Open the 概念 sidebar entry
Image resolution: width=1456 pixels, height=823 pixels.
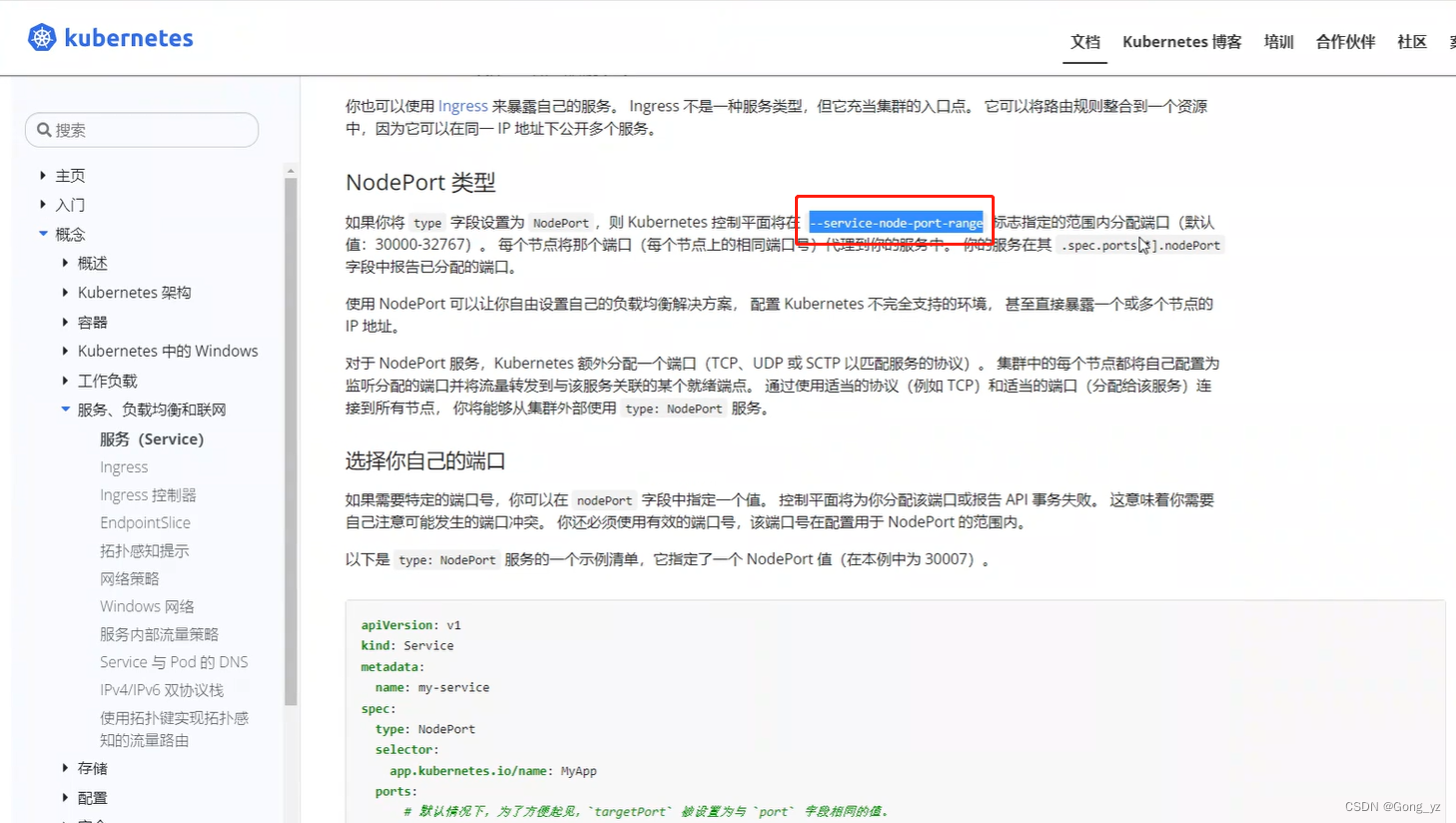pyautogui.click(x=70, y=234)
